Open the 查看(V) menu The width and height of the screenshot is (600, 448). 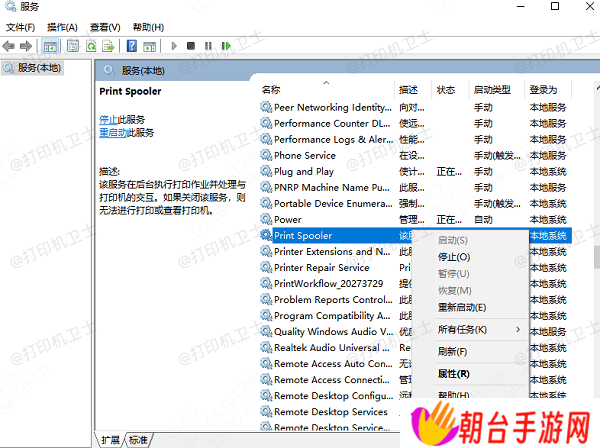(x=105, y=27)
